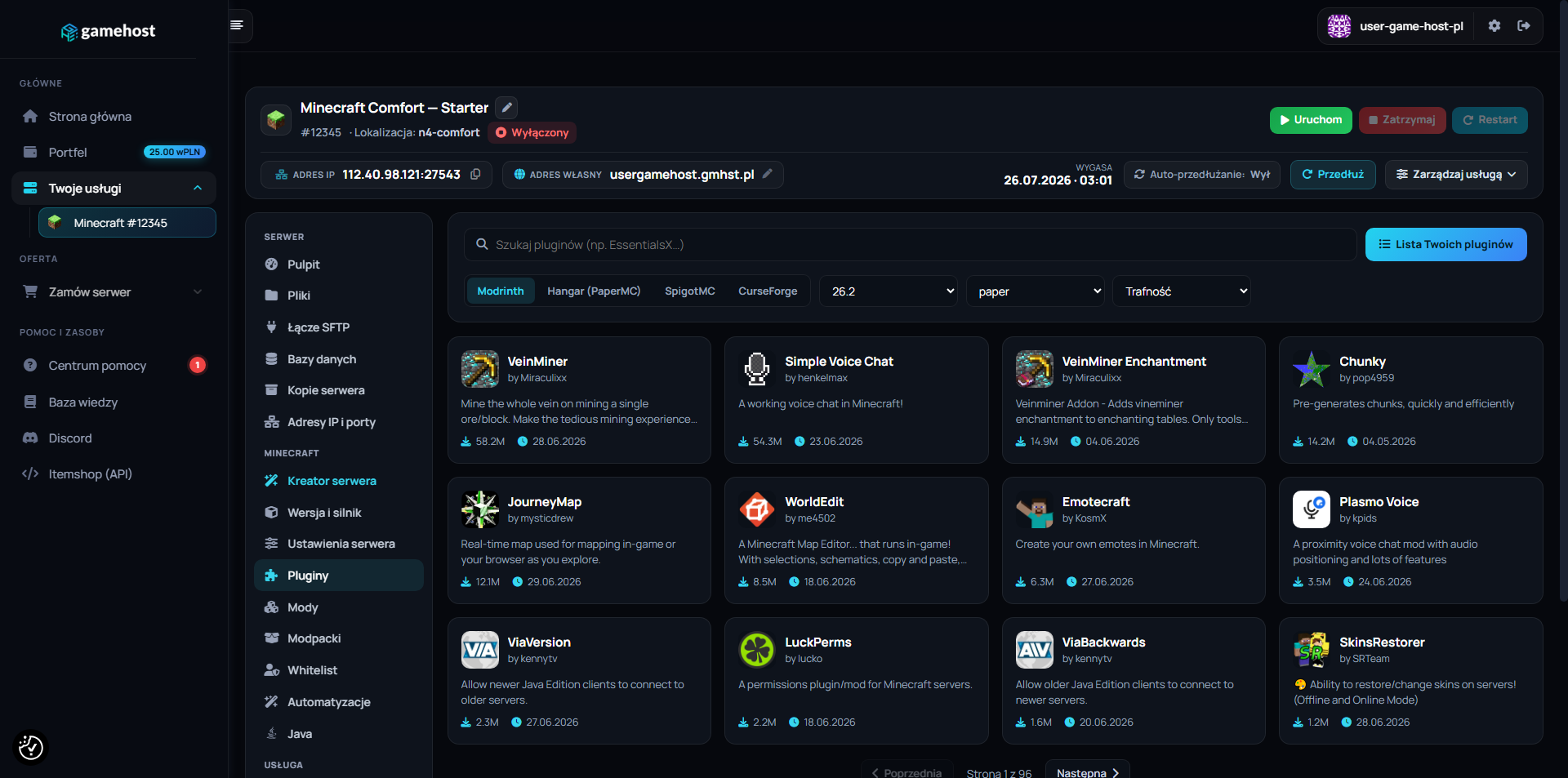Edit custom address usergamehost.gmhst.pl
The image size is (1568, 778).
coord(768,174)
